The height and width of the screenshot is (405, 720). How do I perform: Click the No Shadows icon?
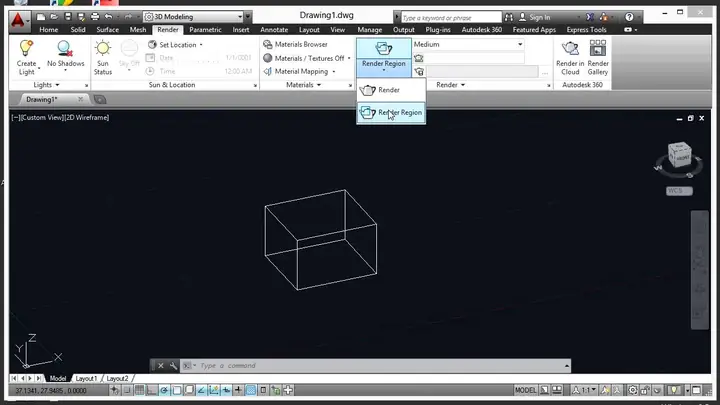click(65, 49)
